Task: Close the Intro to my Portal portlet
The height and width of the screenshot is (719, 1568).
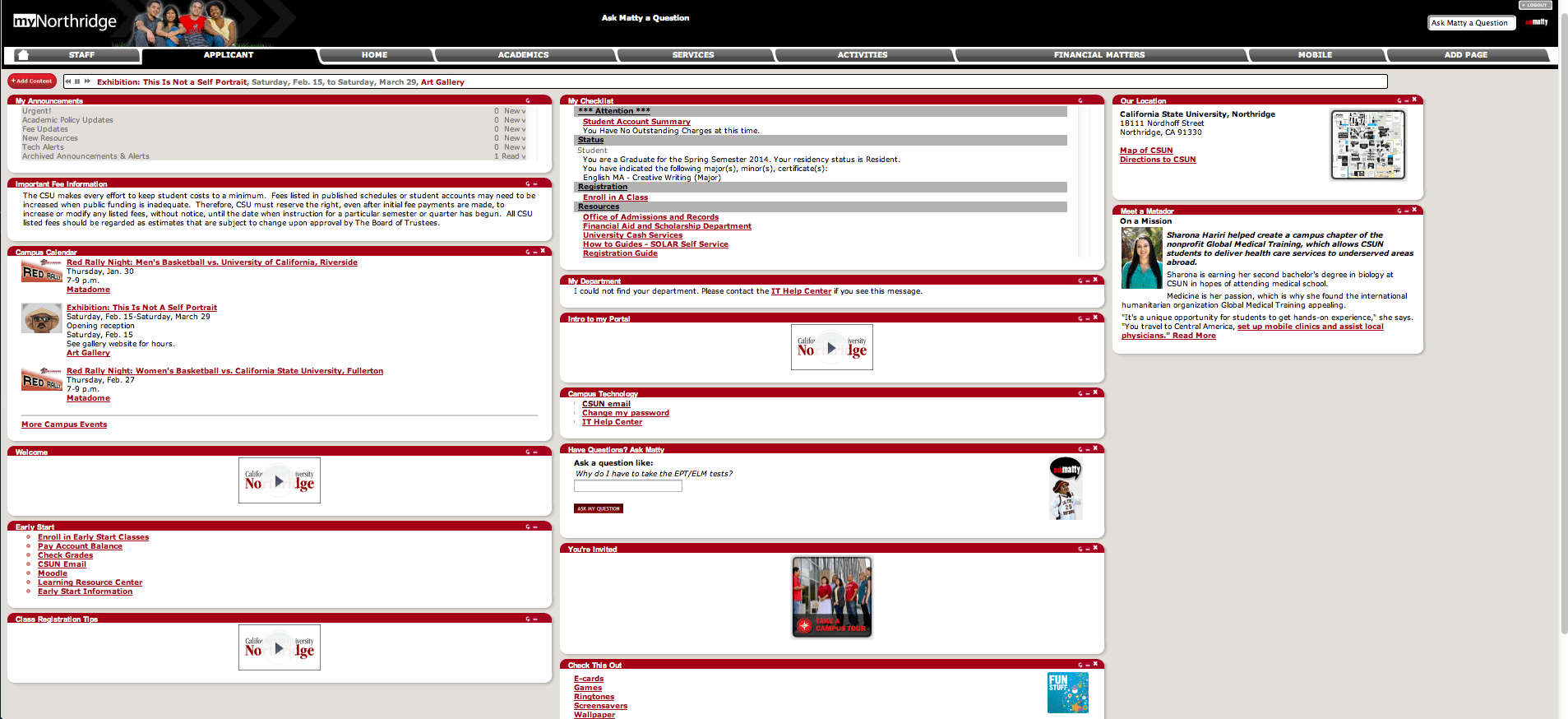Action: 1095,318
